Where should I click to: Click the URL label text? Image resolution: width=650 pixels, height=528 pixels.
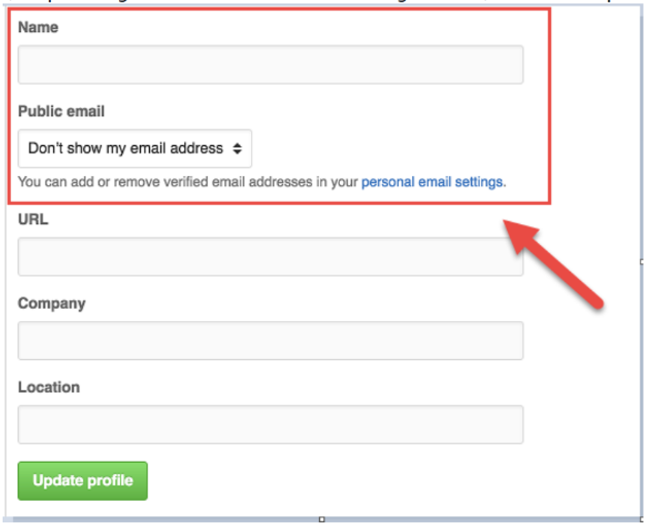pyautogui.click(x=33, y=219)
